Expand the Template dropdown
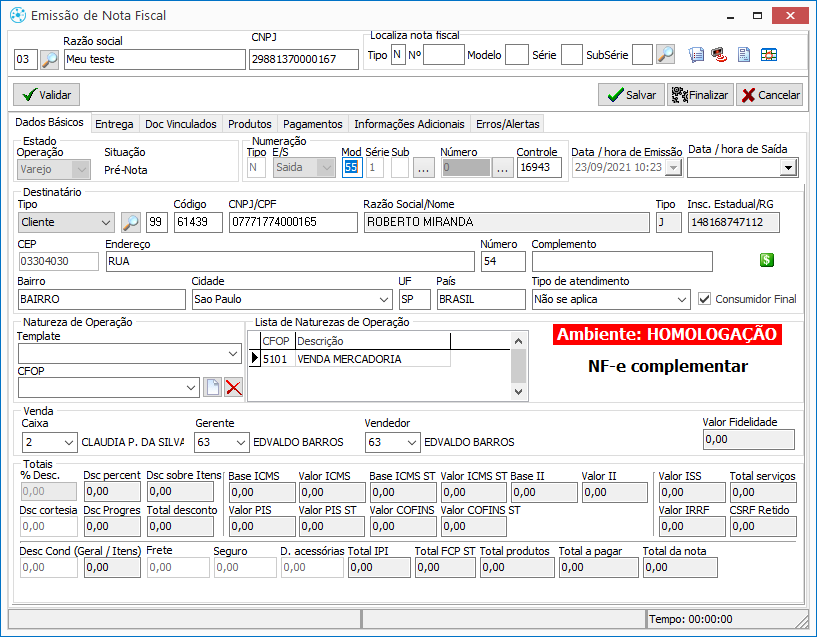 pyautogui.click(x=233, y=354)
